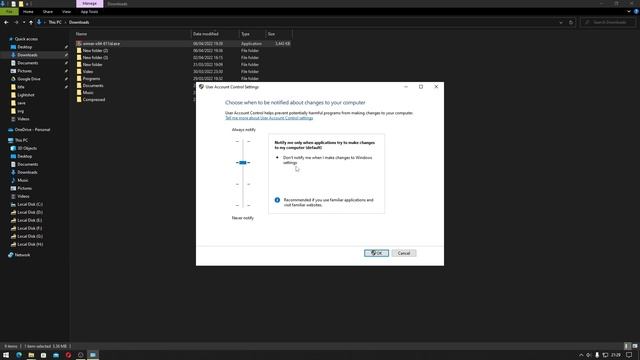Screen dimensions: 640x360
Task: Open the red Opera icon on taskbar
Action: (x=68, y=355)
